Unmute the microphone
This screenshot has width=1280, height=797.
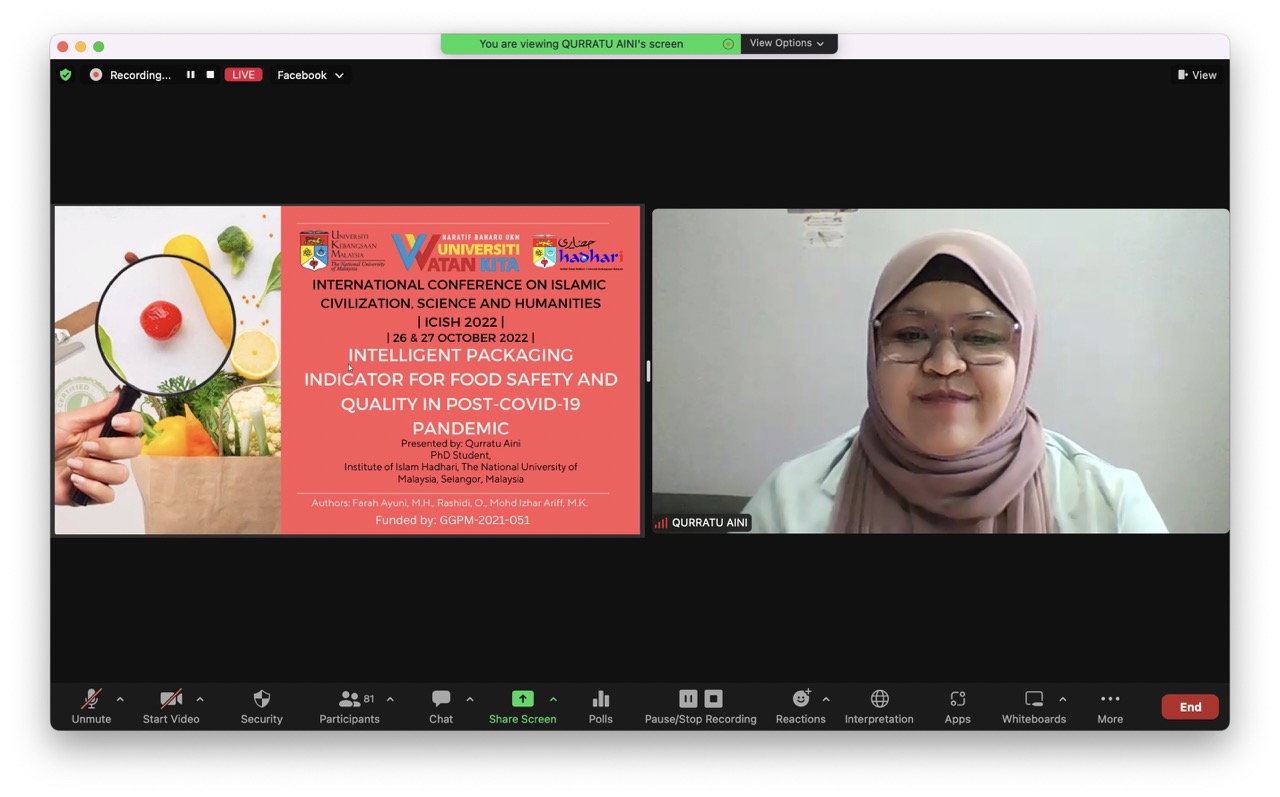pos(91,706)
